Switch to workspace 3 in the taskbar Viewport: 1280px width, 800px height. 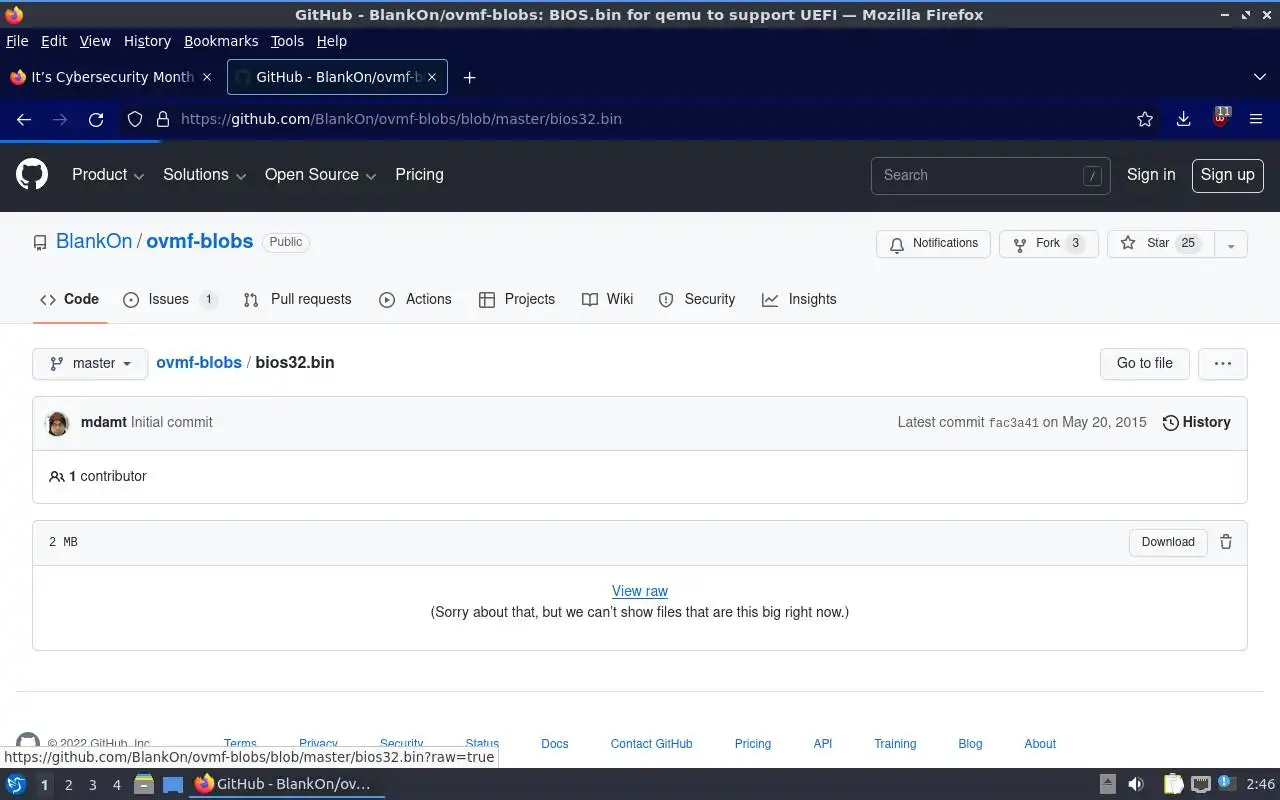[x=93, y=785]
